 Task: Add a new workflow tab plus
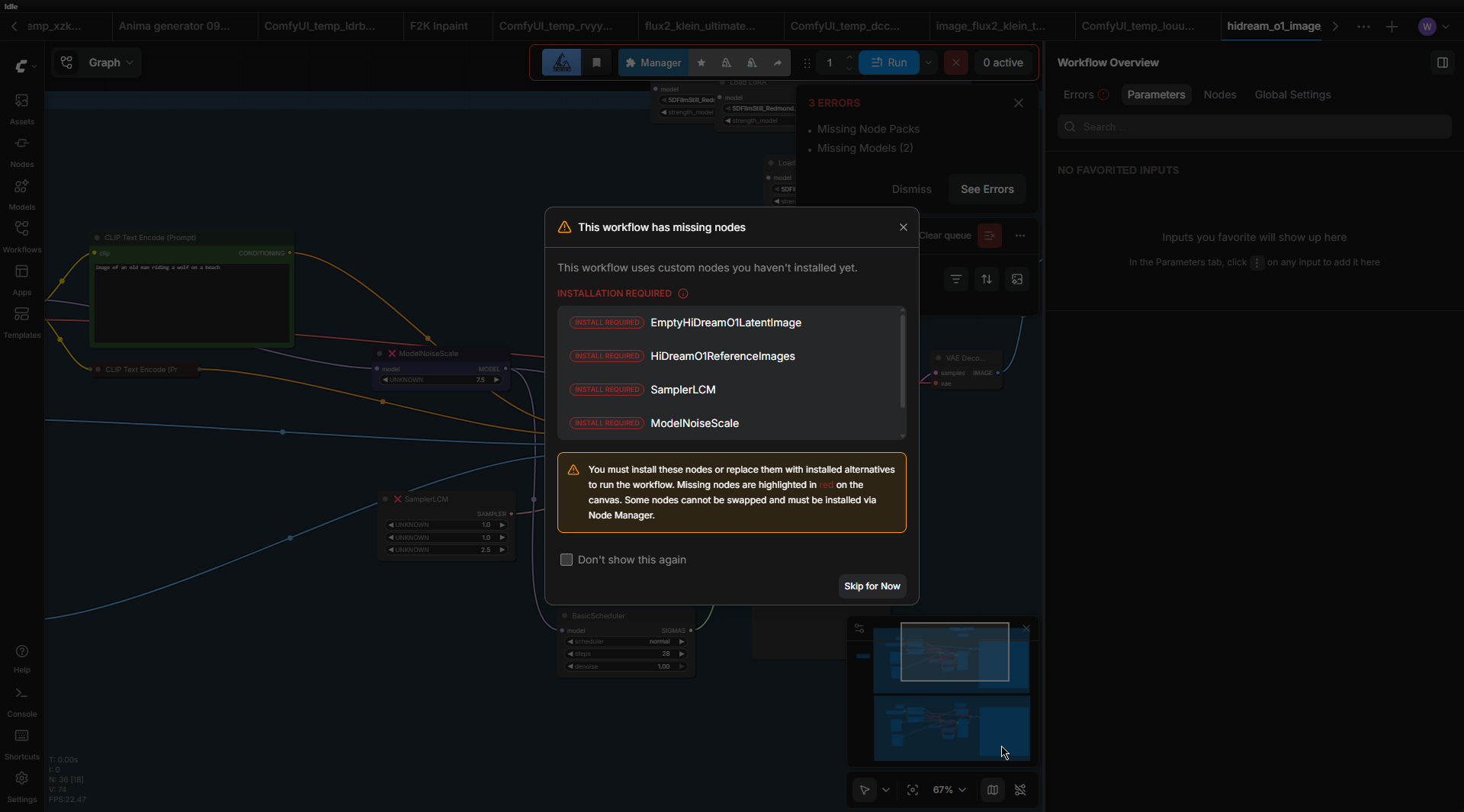pos(1392,27)
